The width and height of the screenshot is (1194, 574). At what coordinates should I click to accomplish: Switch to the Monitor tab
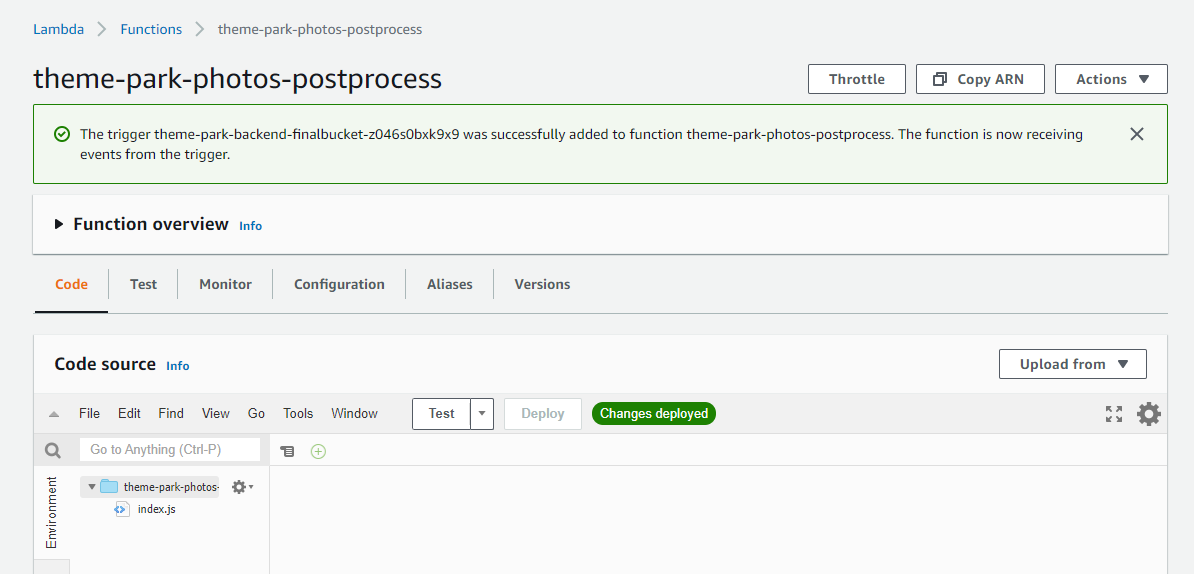coord(225,284)
